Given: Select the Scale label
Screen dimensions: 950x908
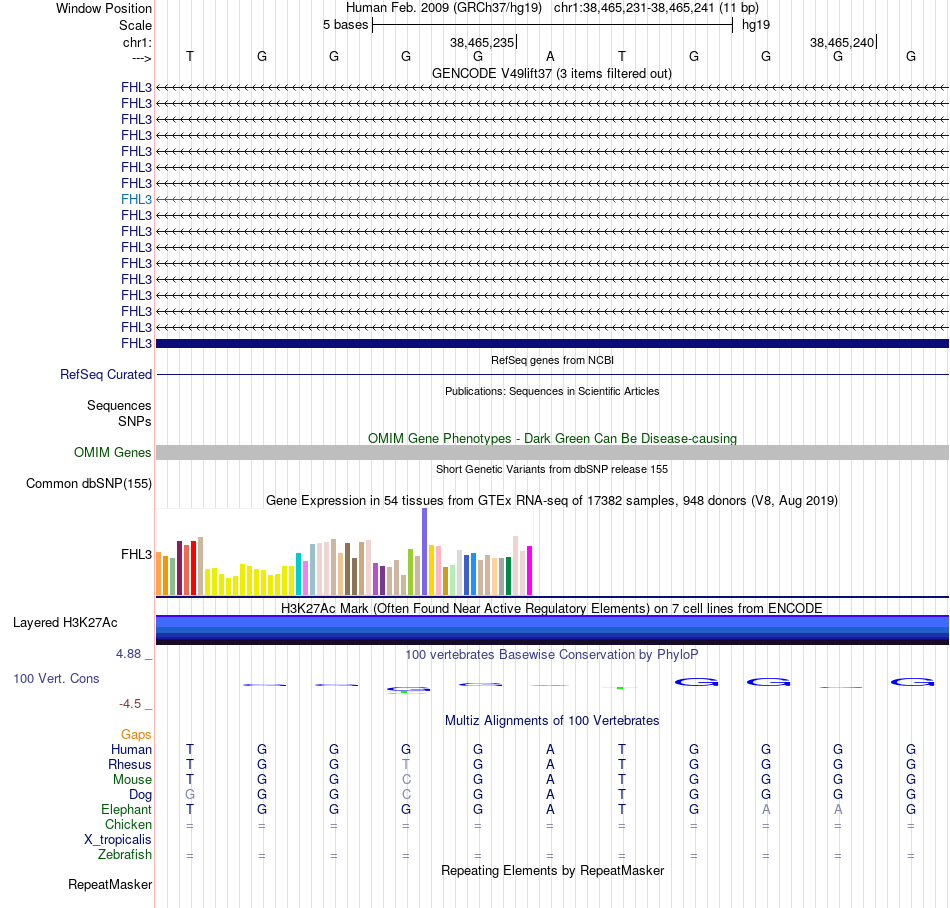Looking at the screenshot, I should pyautogui.click(x=135, y=25).
